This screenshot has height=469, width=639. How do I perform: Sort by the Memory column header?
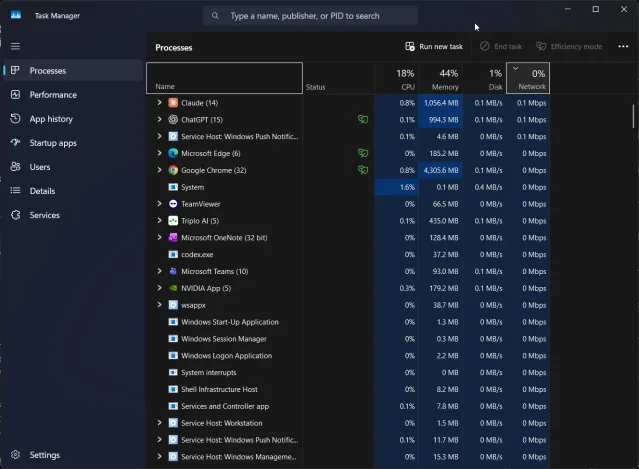(x=441, y=78)
